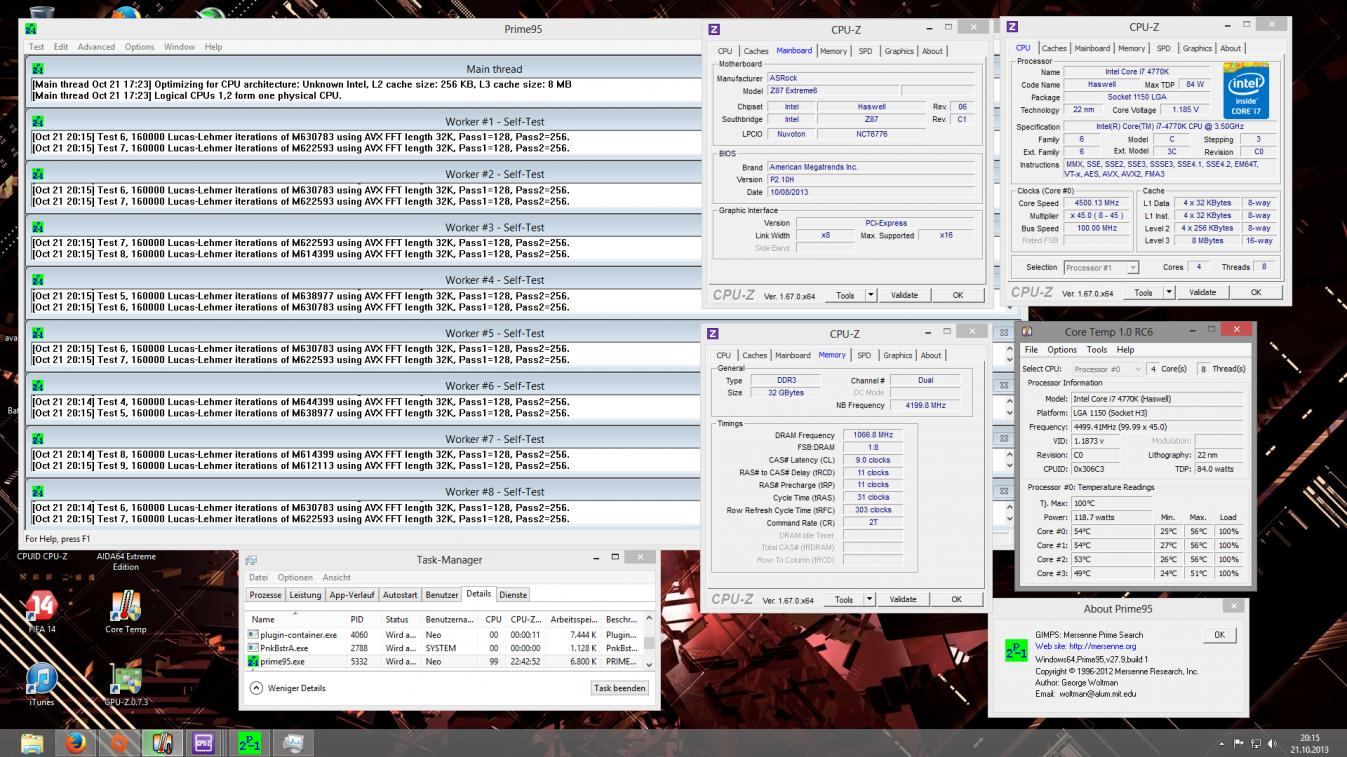This screenshot has height=757, width=1347.
Task: Switch to the Leistung tab in Task-Manager
Action: 305,595
